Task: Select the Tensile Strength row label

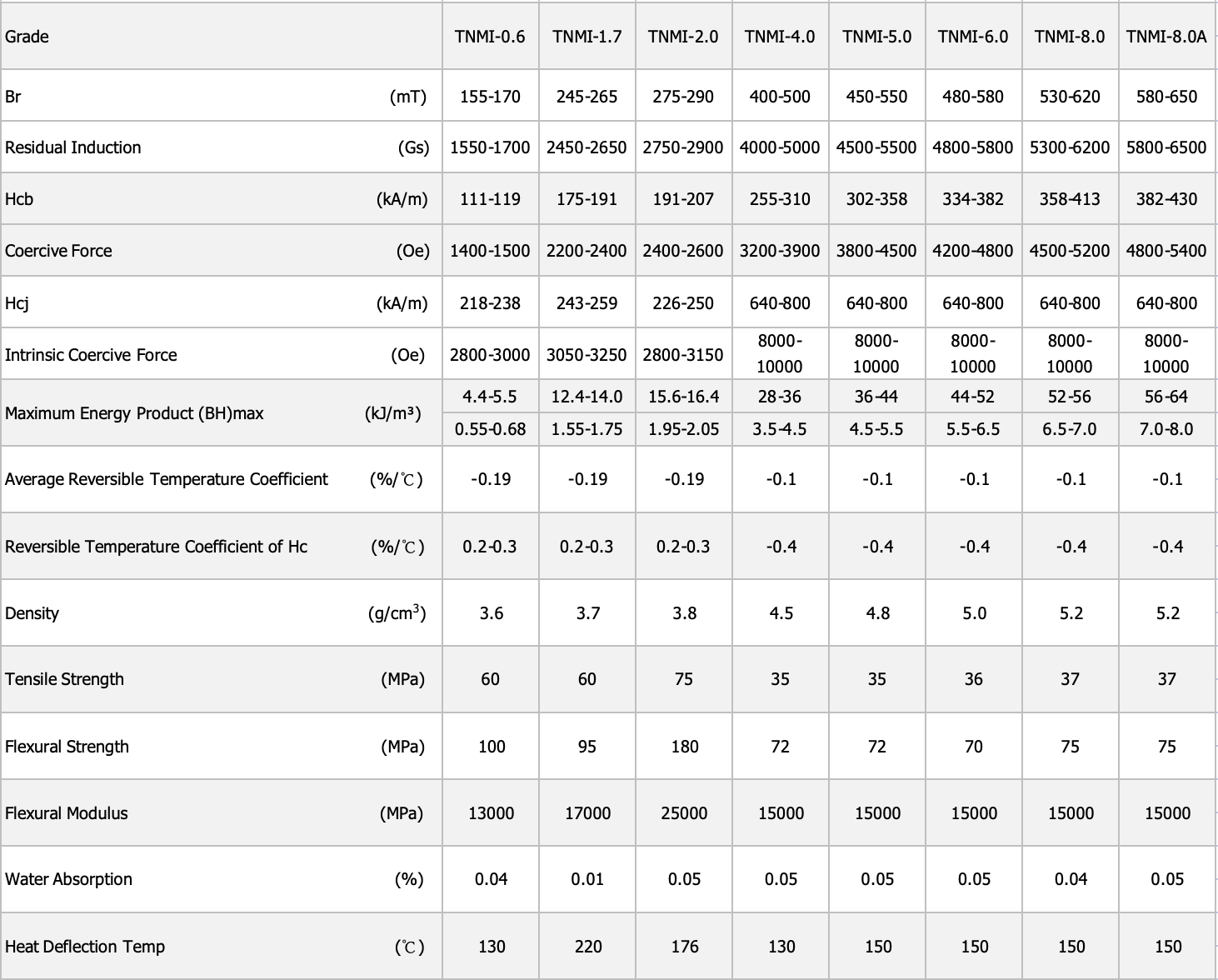Action: 64,679
